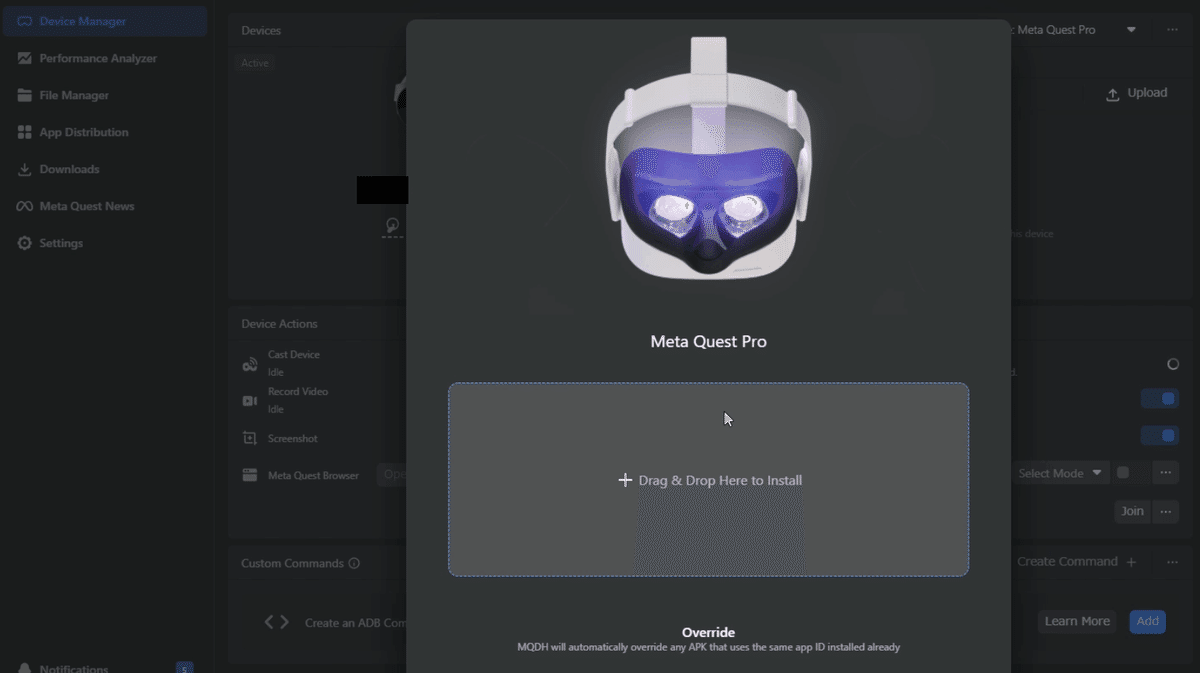
Task: Open Custom Commands three-dot menu
Action: coord(1172,562)
